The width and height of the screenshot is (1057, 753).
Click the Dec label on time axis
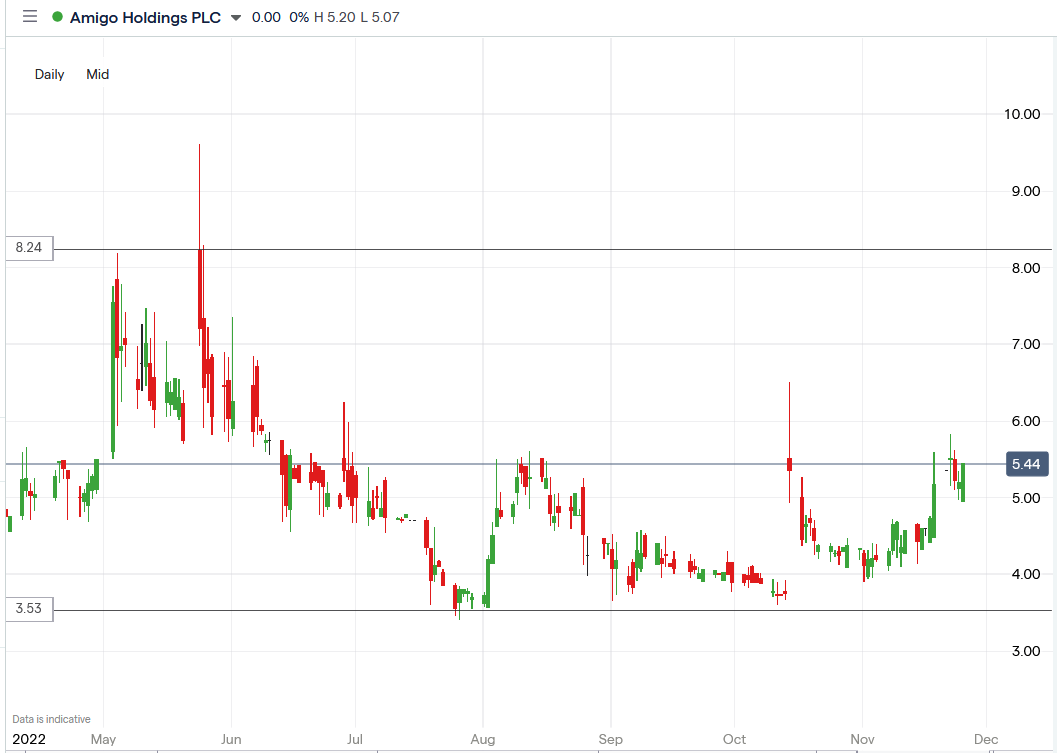pyautogui.click(x=986, y=740)
